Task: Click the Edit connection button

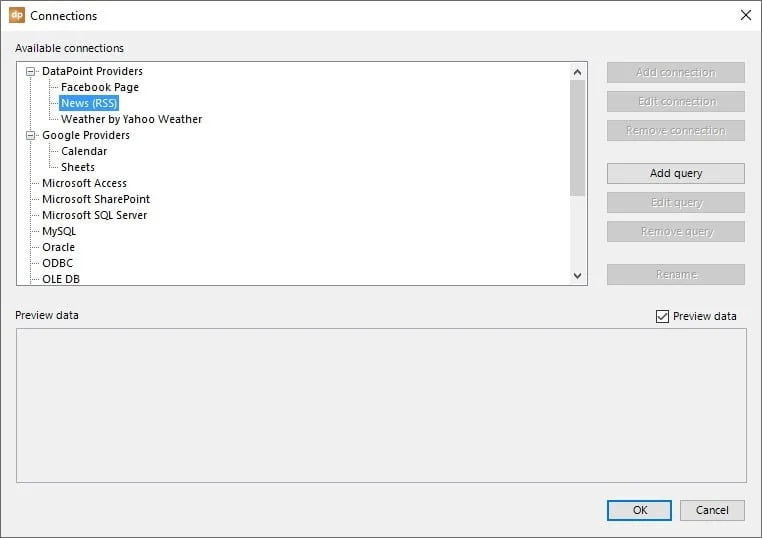Action: click(675, 102)
